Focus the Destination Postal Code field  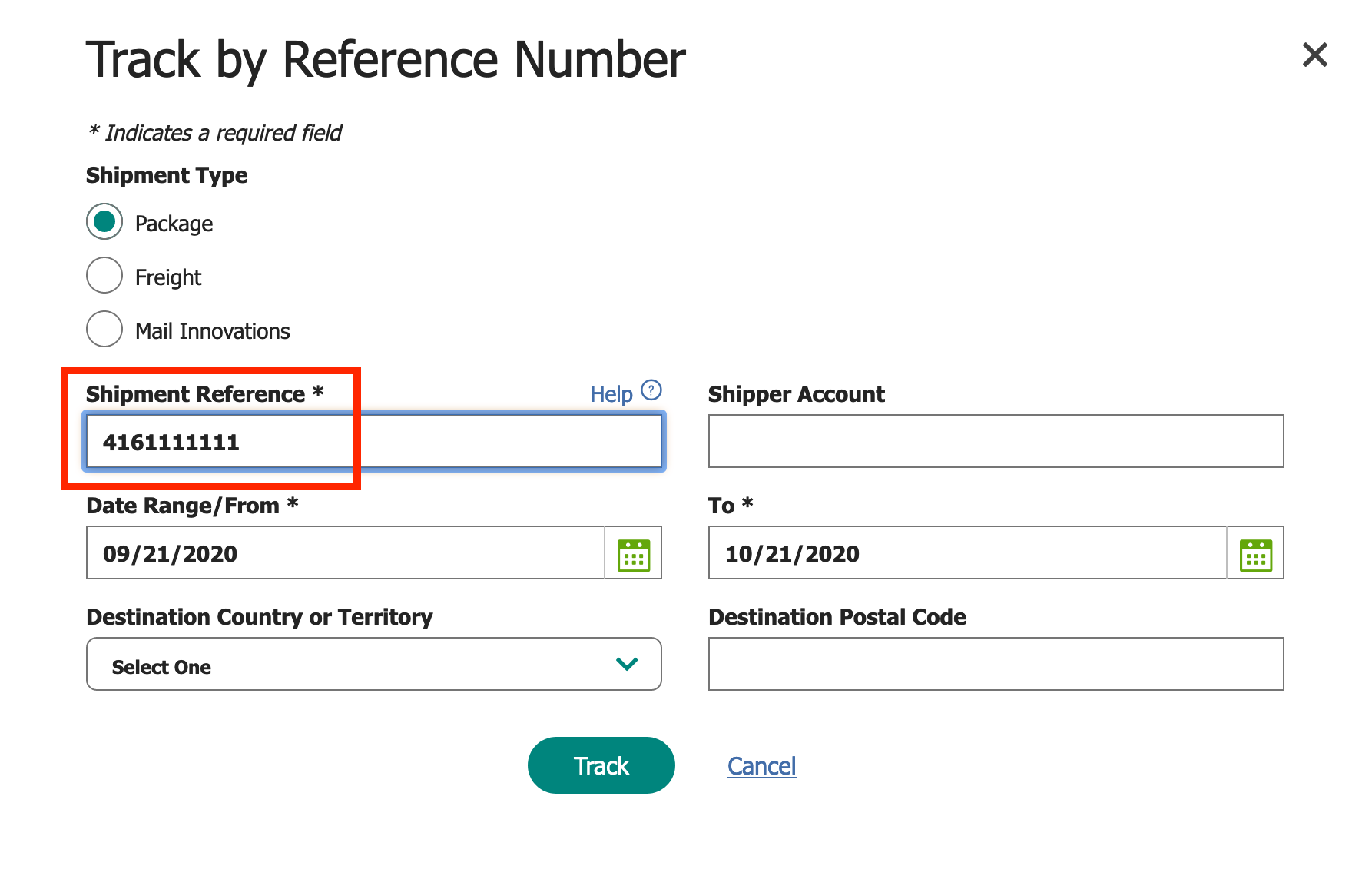click(x=996, y=665)
